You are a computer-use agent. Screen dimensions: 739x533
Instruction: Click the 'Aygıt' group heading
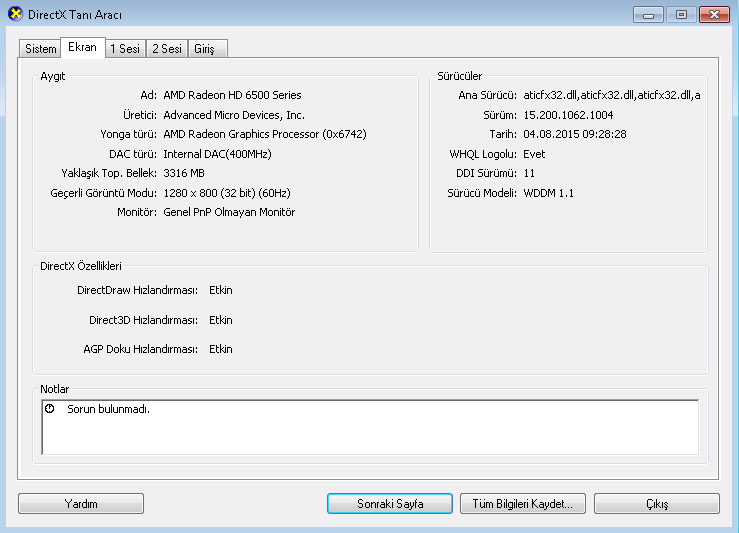[x=53, y=76]
